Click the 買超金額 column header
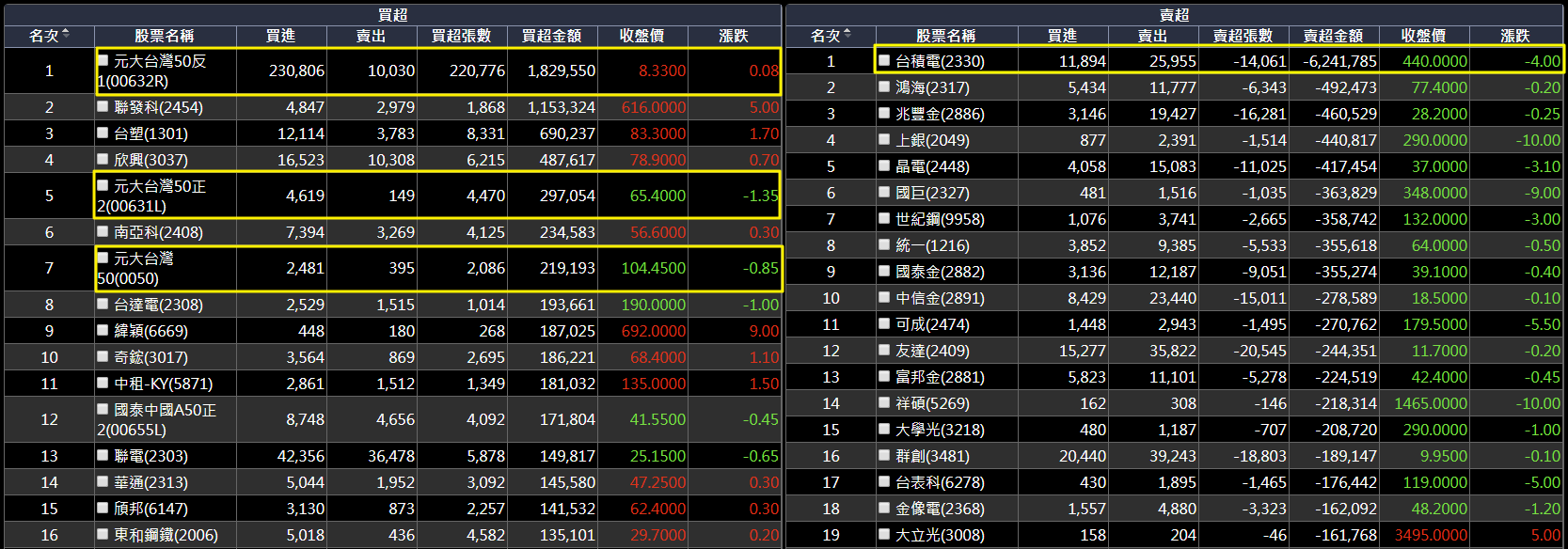This screenshot has width=1568, height=549. tap(552, 36)
